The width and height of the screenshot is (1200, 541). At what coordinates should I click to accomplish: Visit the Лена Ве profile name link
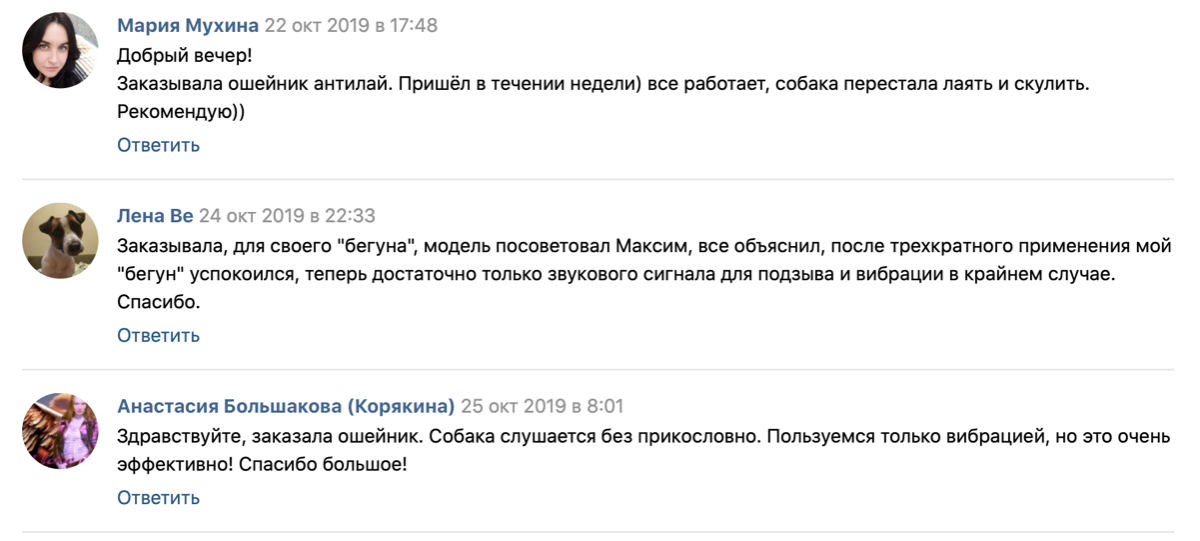pos(155,215)
